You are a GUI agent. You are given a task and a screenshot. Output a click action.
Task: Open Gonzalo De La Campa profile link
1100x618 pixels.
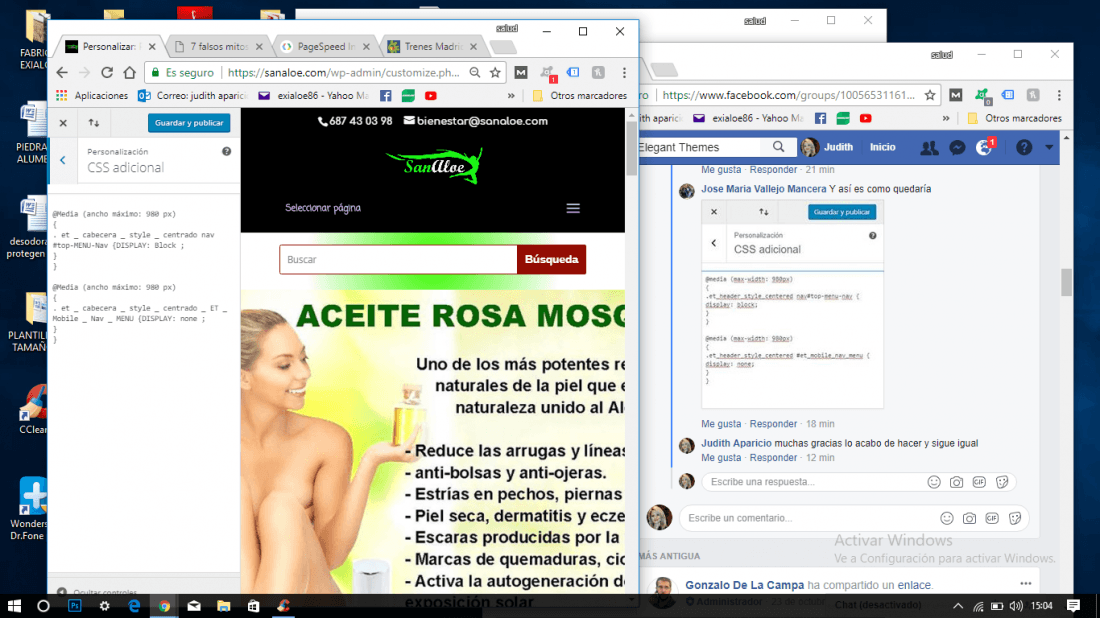[744, 585]
